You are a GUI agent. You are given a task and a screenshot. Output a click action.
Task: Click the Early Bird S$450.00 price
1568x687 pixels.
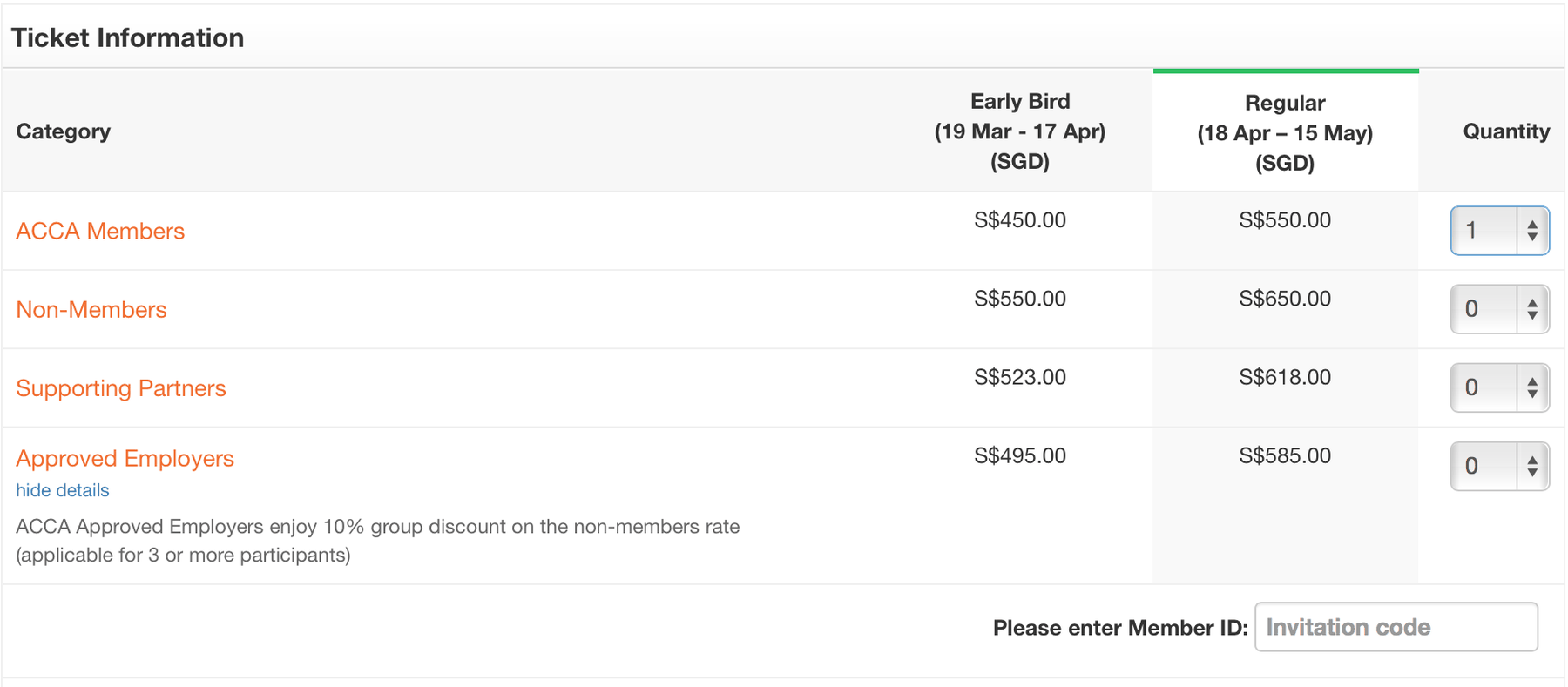click(1020, 220)
